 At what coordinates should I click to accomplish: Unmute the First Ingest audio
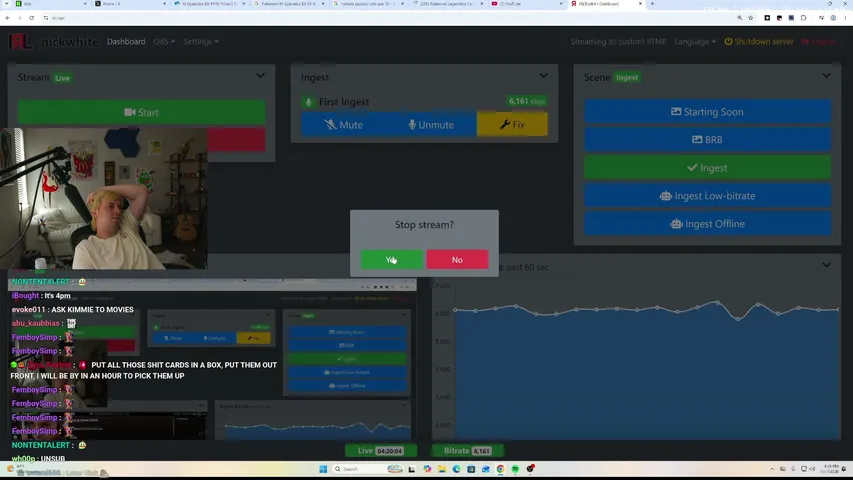point(431,125)
